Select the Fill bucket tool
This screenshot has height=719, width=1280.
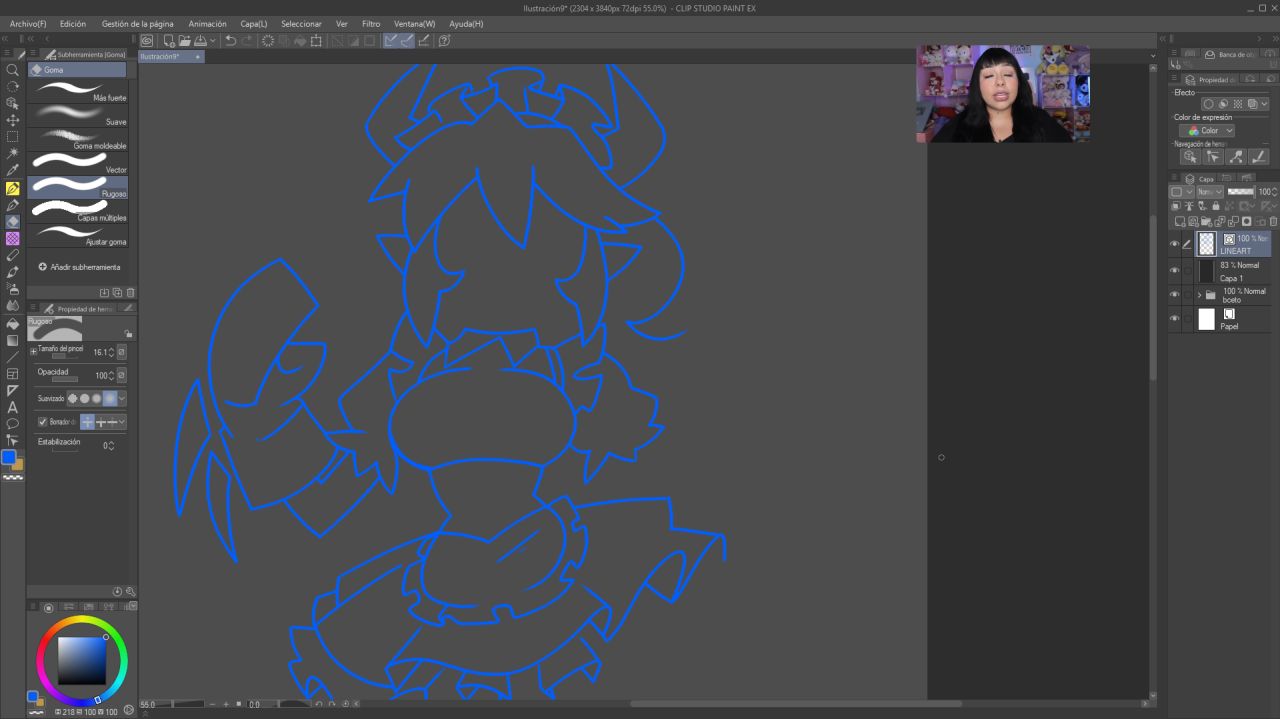coord(12,323)
